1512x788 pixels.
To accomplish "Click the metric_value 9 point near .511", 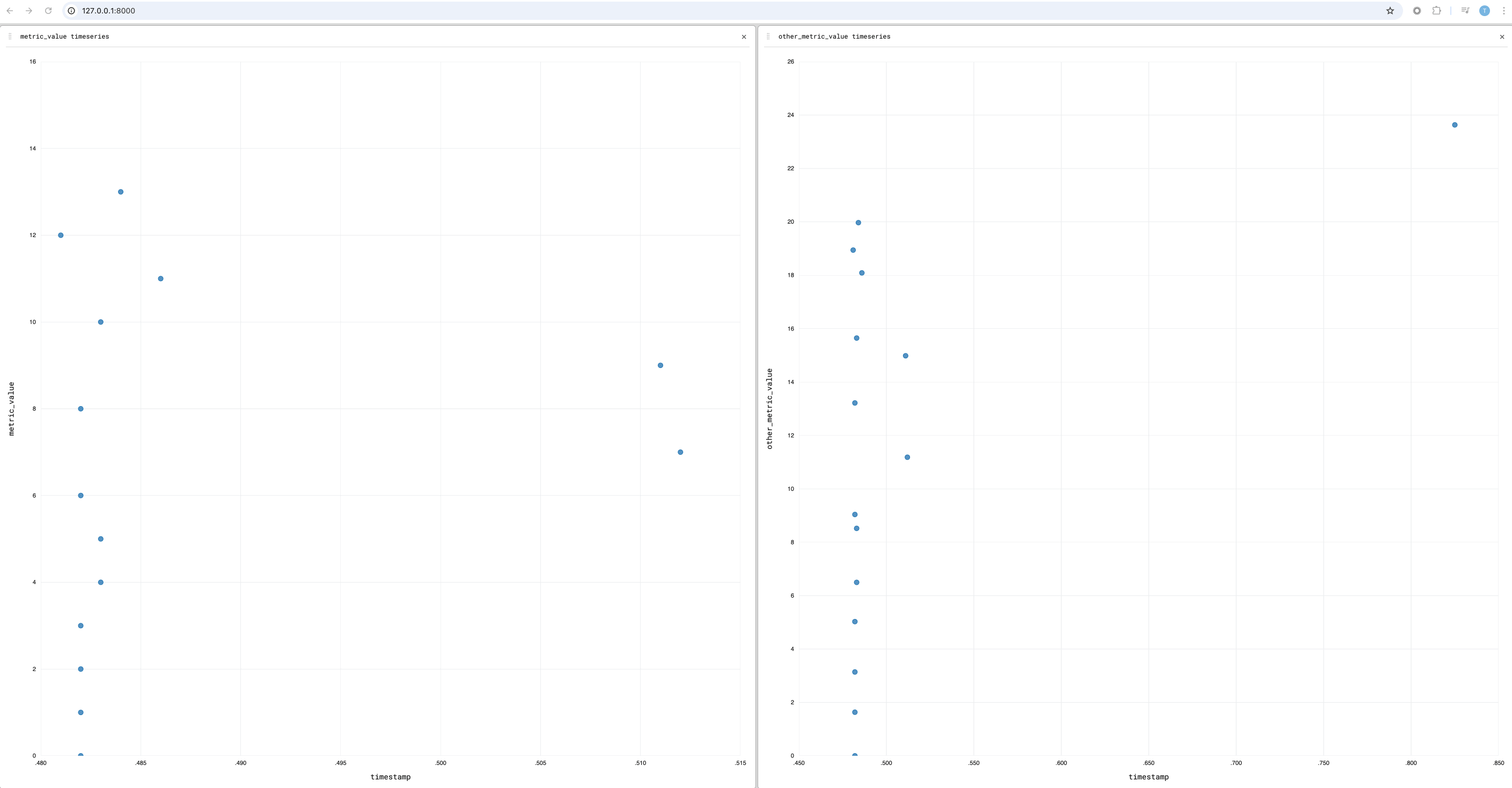I will click(660, 365).
